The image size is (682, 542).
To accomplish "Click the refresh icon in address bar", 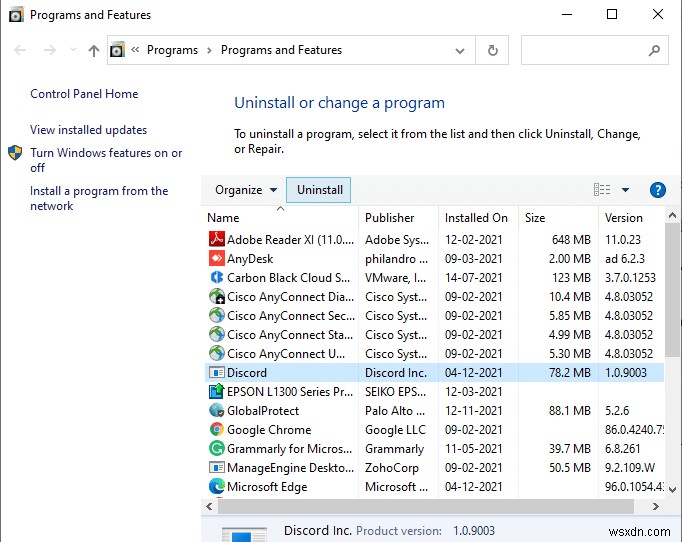I will 492,50.
